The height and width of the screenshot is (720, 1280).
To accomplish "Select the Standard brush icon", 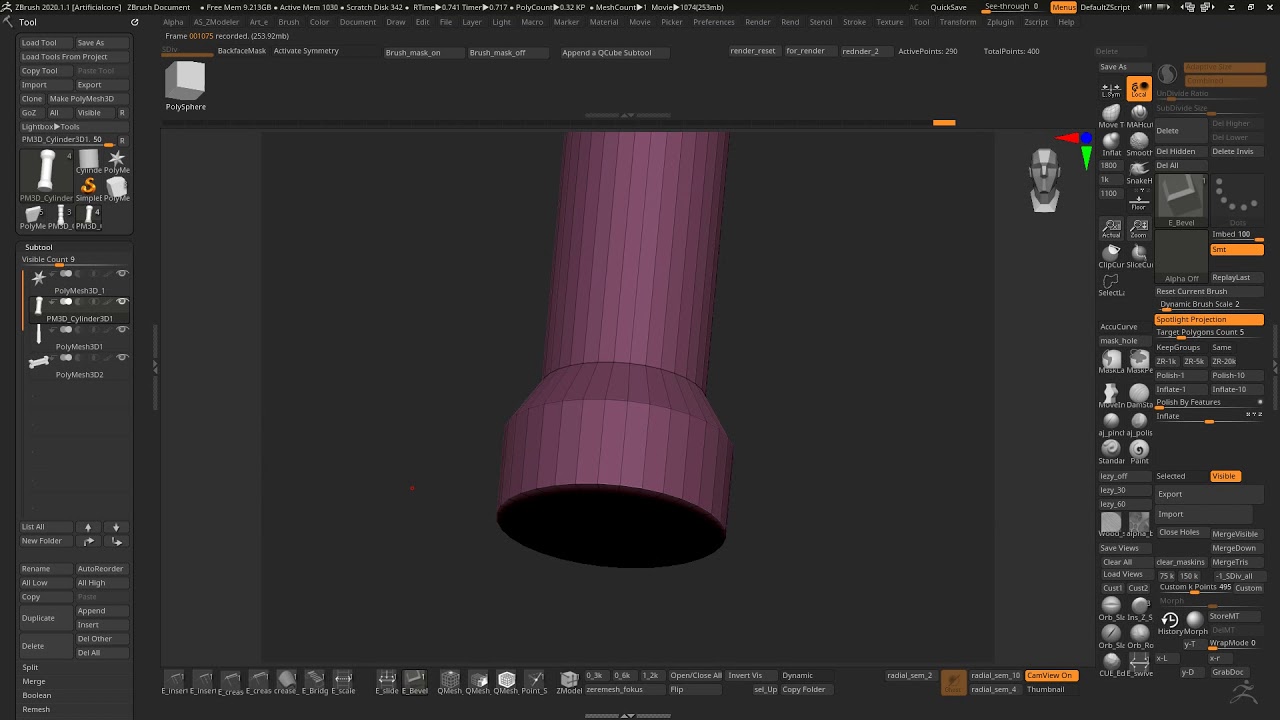I will [1111, 451].
